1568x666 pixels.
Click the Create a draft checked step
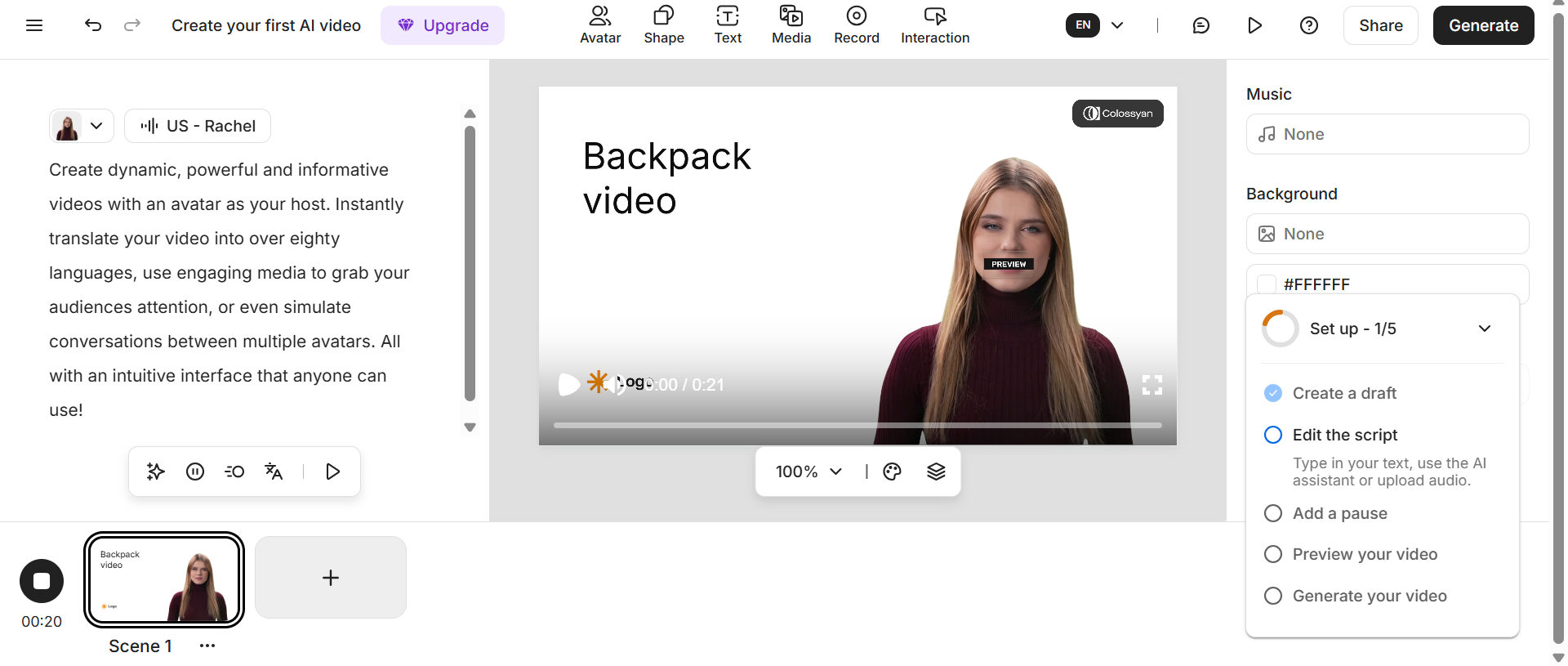[1344, 393]
